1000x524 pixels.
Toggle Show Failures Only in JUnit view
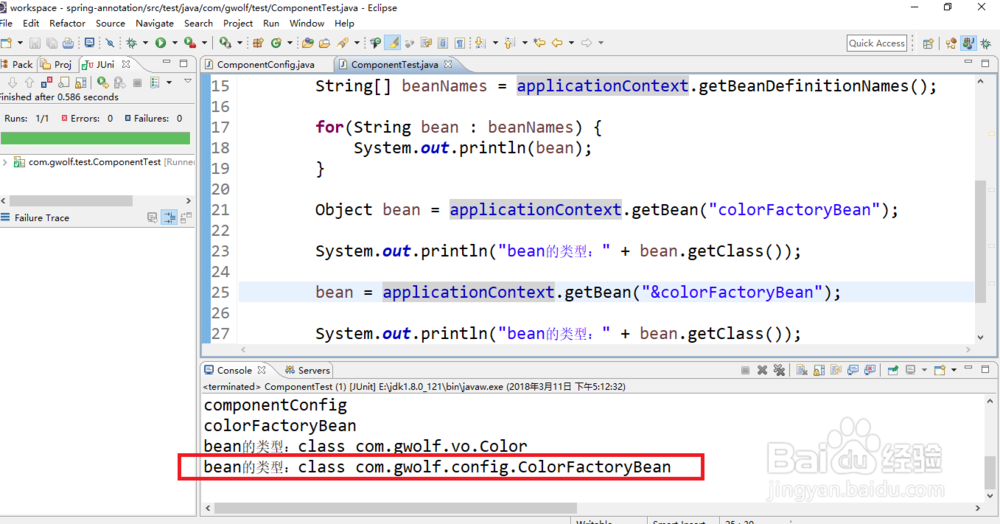(x=47, y=82)
